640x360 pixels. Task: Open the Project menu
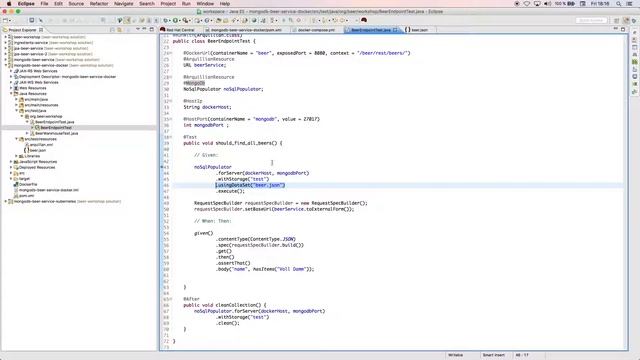click(168, 4)
